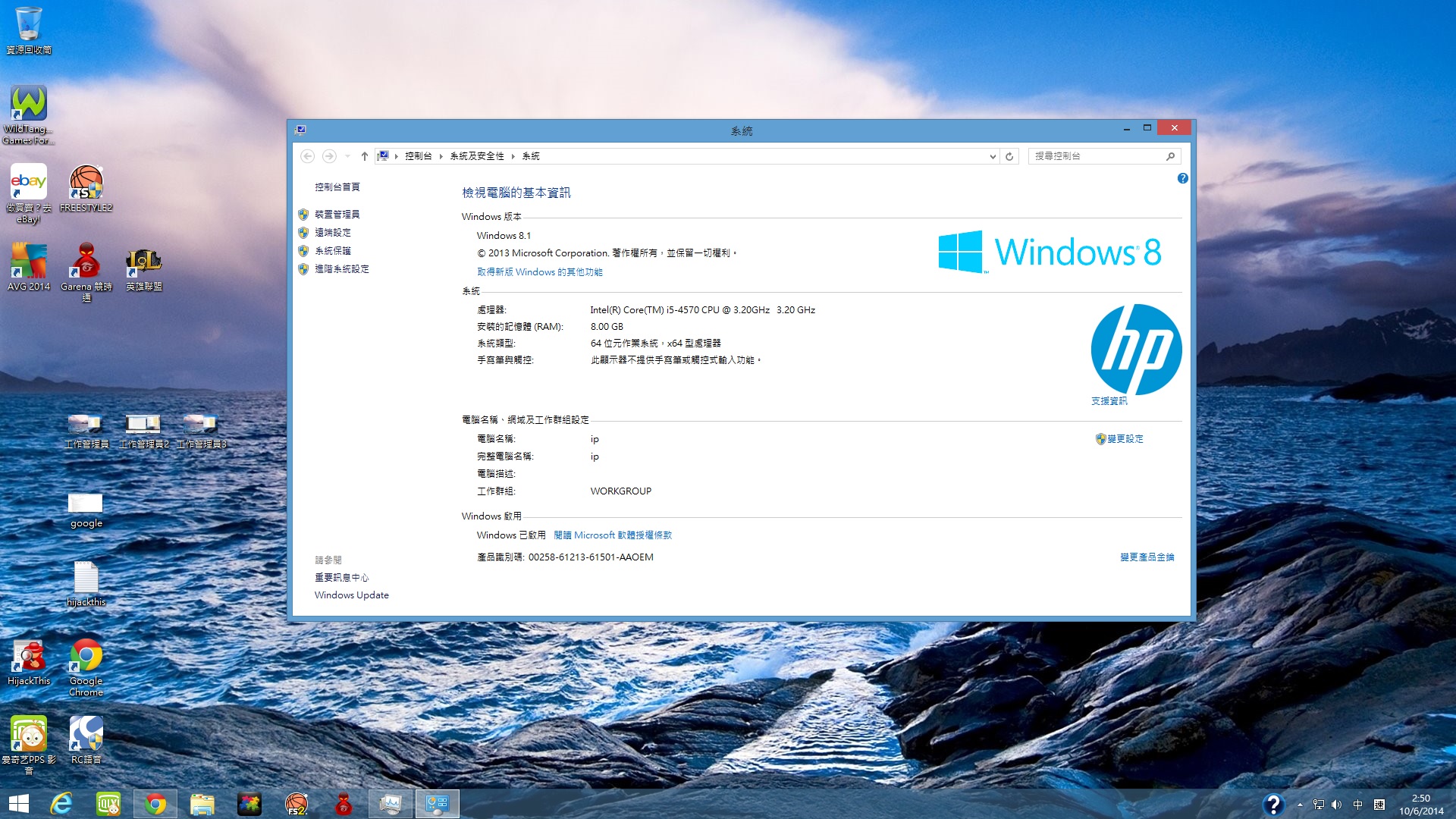Click 控制台 in the address breadcrumb

[418, 156]
